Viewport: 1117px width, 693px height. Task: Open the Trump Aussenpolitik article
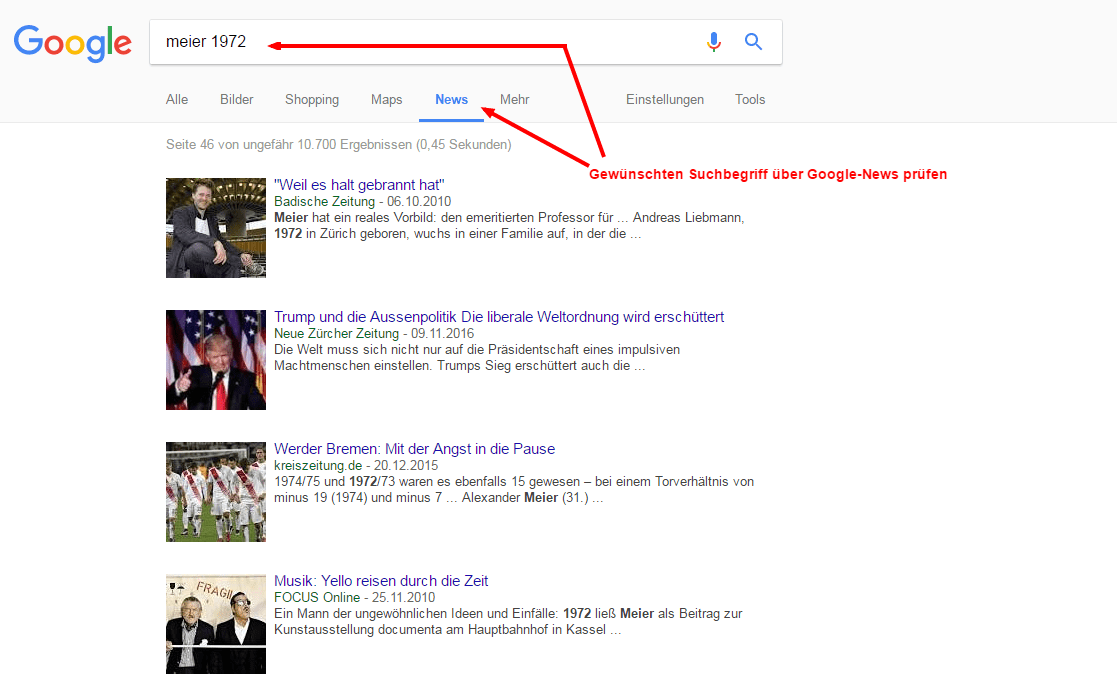point(499,316)
